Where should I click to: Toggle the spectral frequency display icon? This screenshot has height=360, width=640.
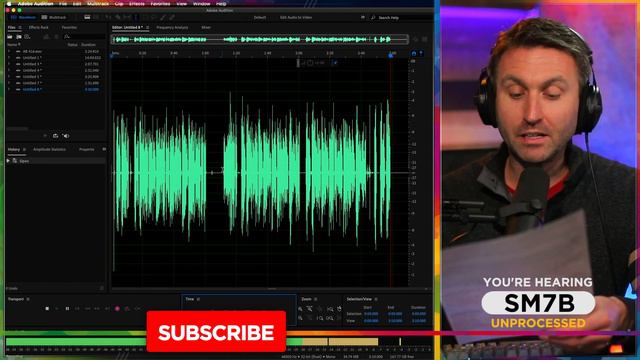87,18
